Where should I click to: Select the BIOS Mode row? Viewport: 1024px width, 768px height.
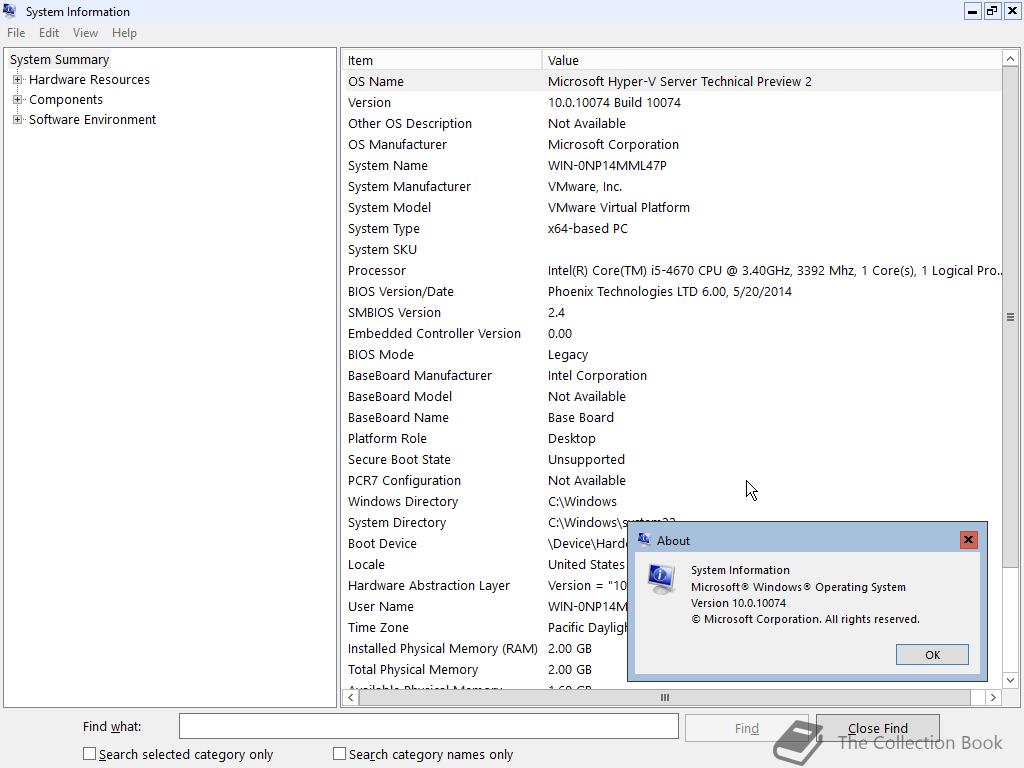point(671,354)
